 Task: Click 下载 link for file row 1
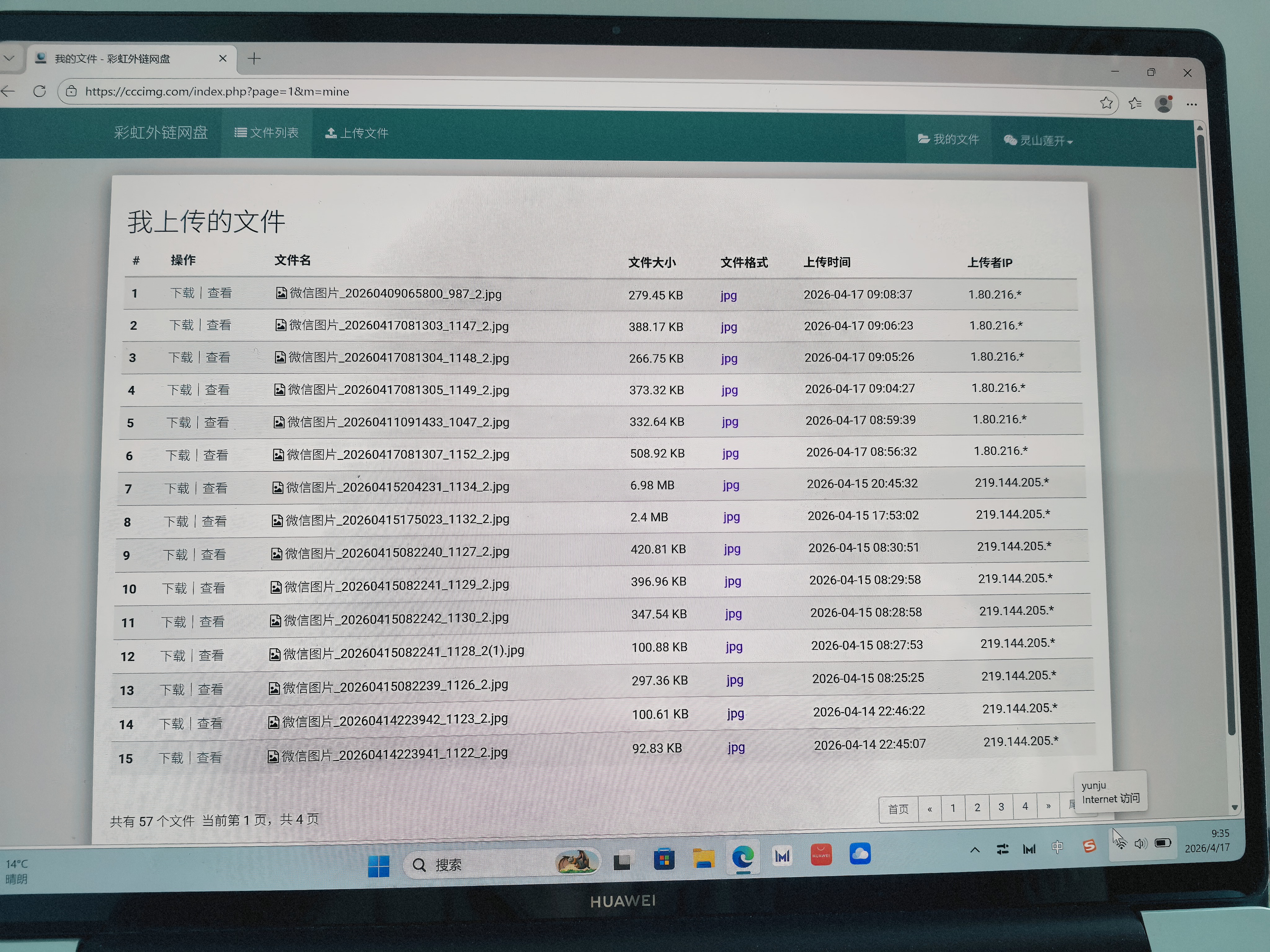183,293
